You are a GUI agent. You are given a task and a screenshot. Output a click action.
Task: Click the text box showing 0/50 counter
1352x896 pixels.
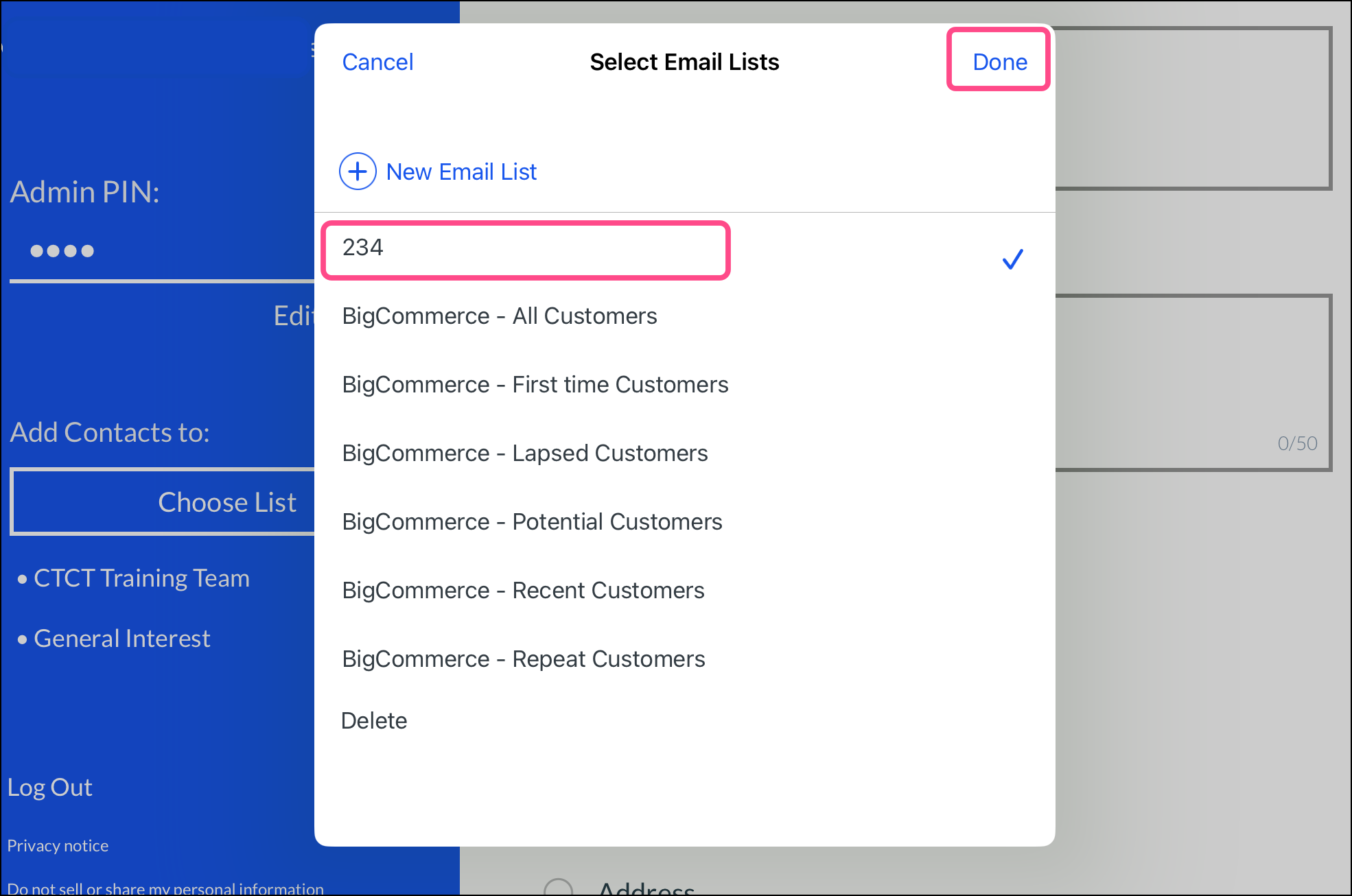(1193, 383)
